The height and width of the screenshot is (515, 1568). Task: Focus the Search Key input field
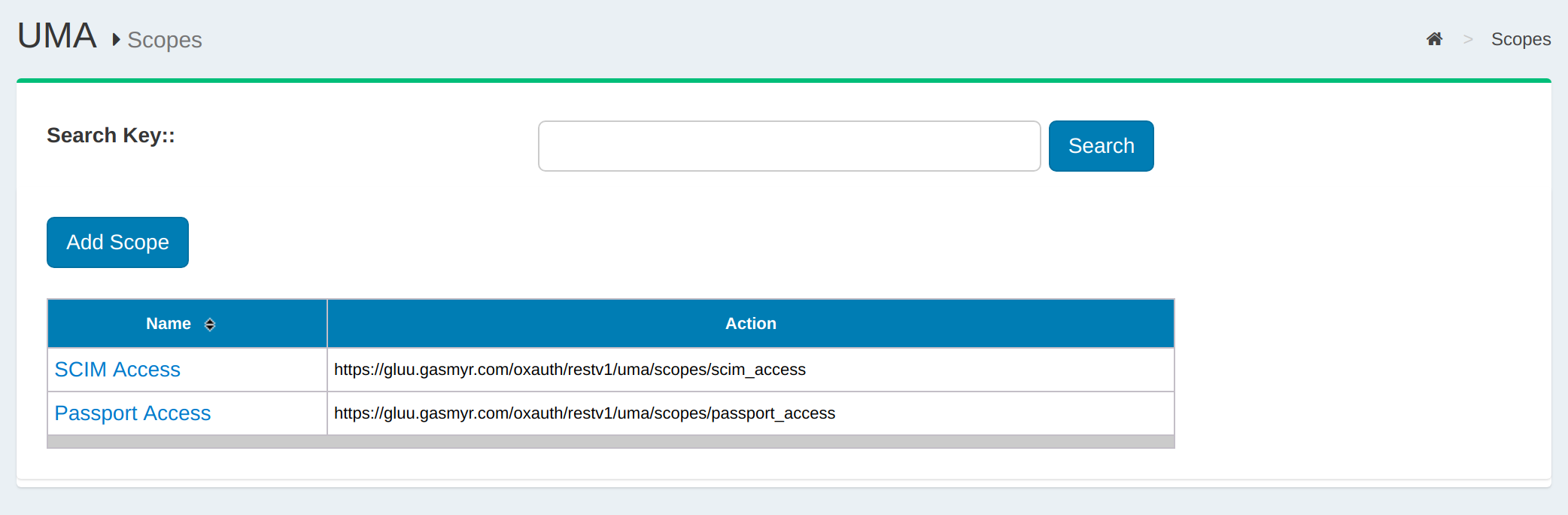[789, 146]
